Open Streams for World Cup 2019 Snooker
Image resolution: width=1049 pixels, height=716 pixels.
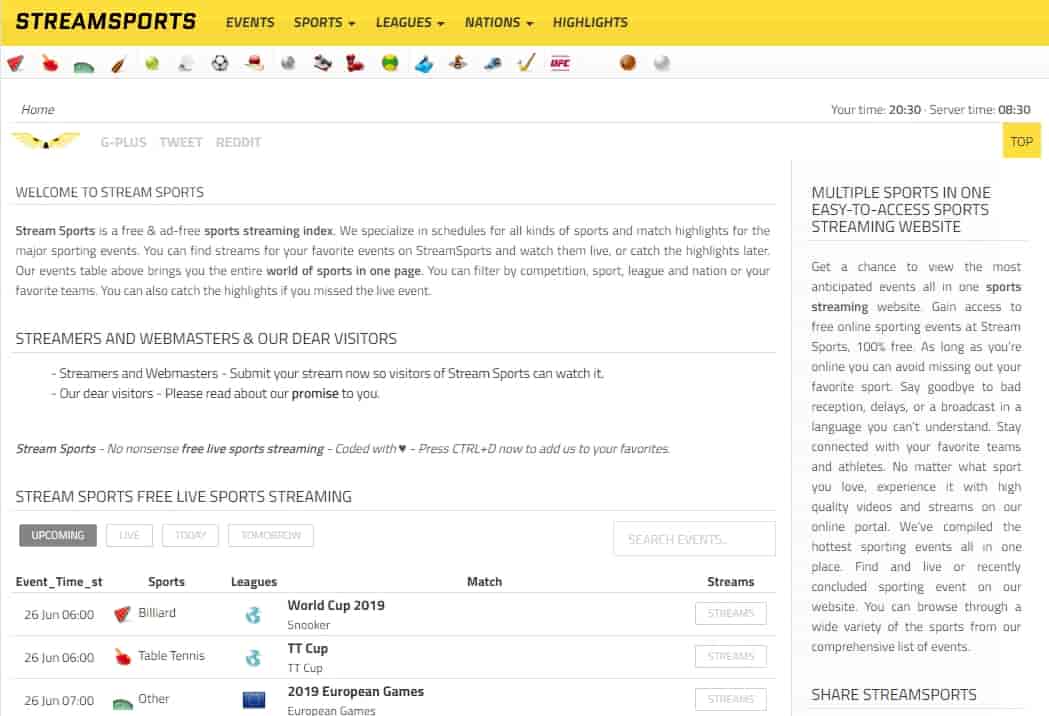(731, 613)
